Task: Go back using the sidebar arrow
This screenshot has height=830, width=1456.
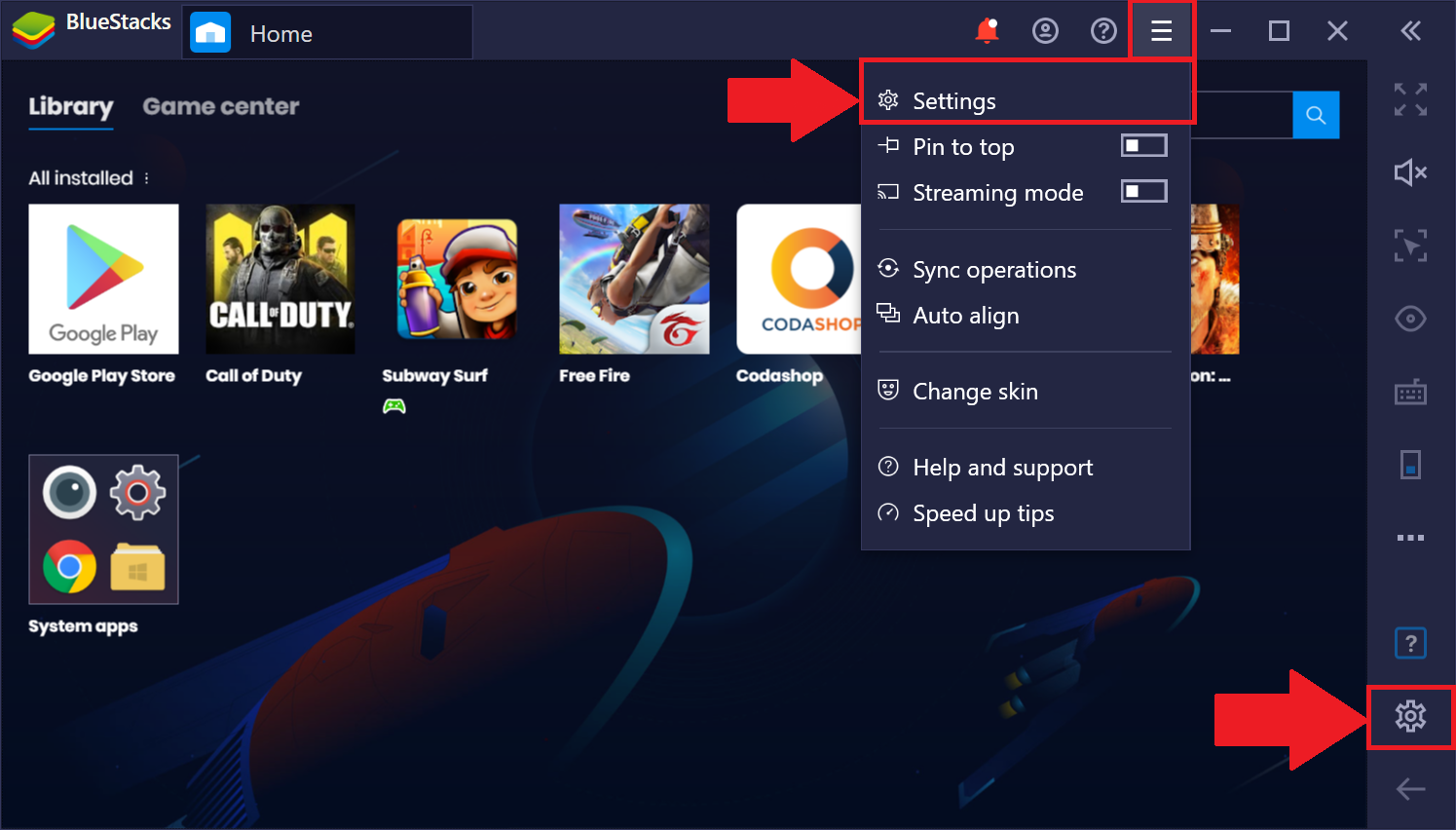Action: click(x=1410, y=789)
